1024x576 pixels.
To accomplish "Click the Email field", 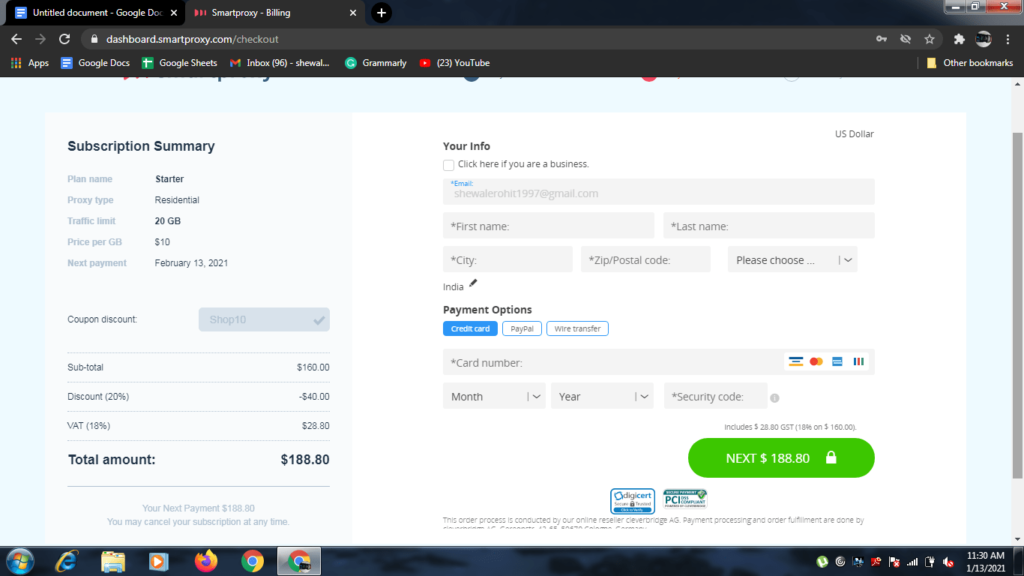I will click(658, 191).
